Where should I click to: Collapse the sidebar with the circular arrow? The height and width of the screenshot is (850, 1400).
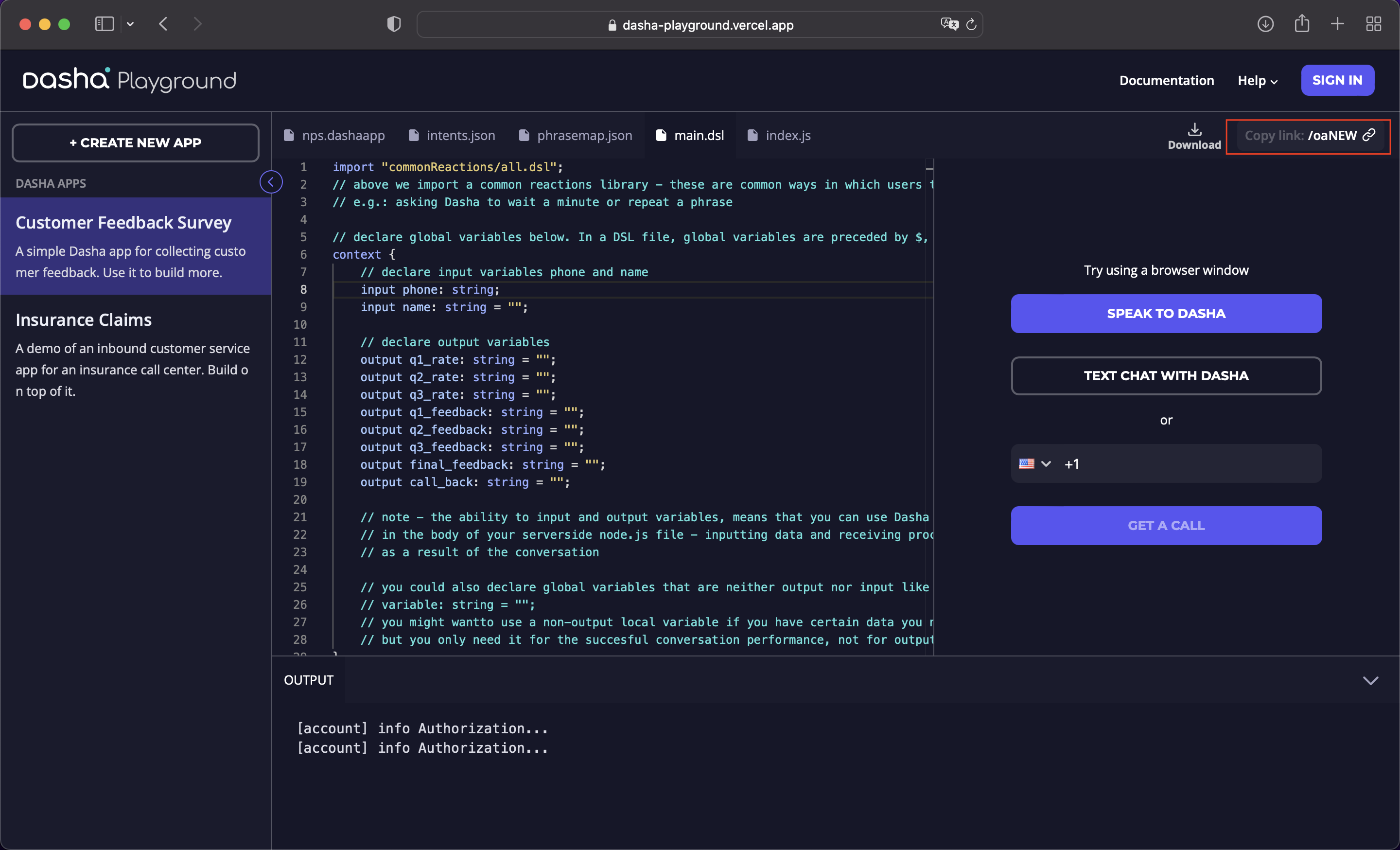point(271,182)
